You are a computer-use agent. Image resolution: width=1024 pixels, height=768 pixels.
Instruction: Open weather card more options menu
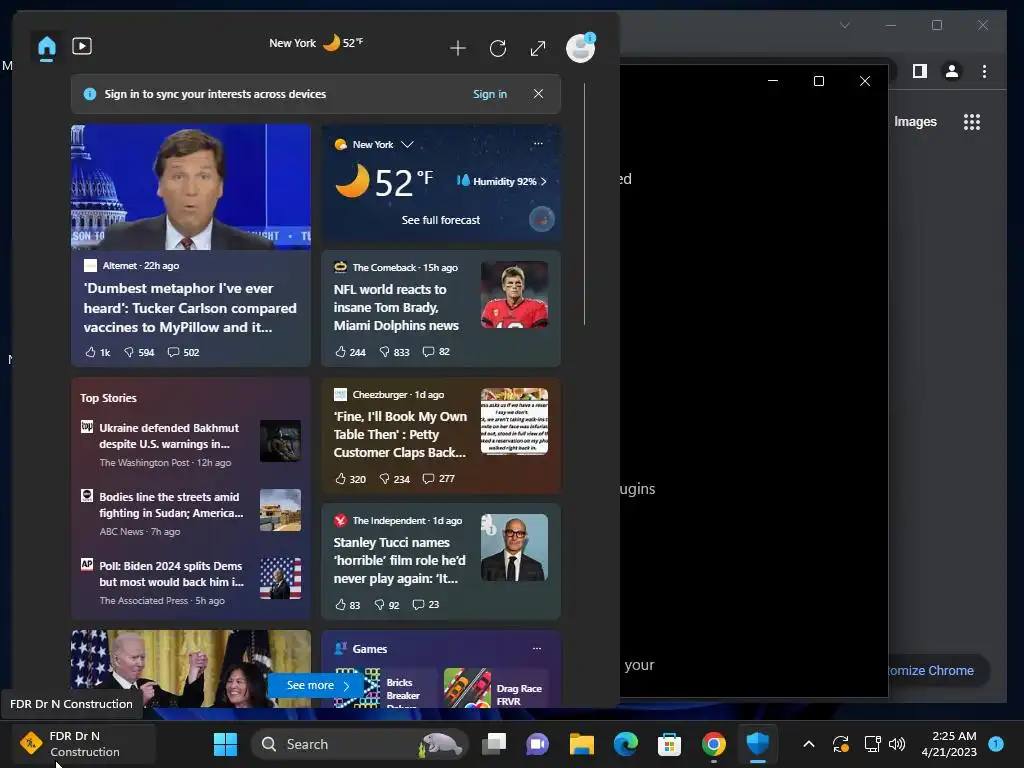538,144
